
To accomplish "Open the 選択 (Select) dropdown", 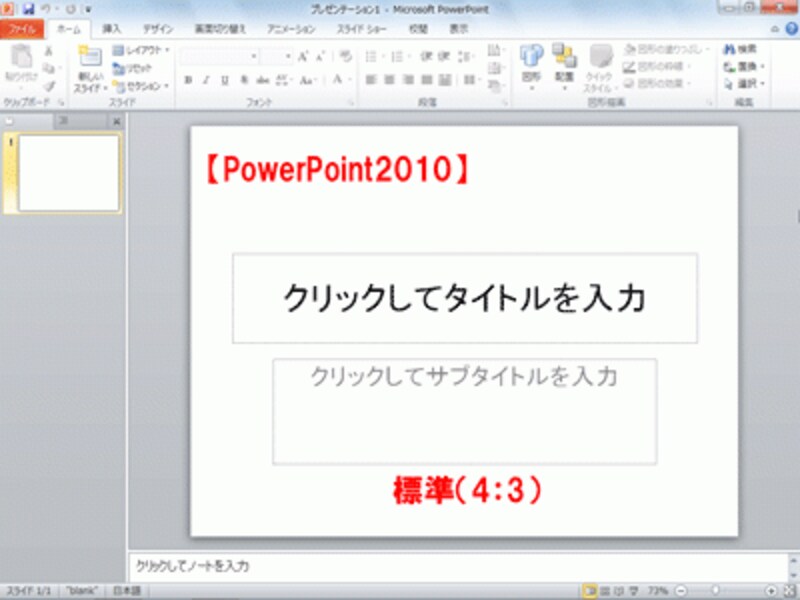I will 744,84.
